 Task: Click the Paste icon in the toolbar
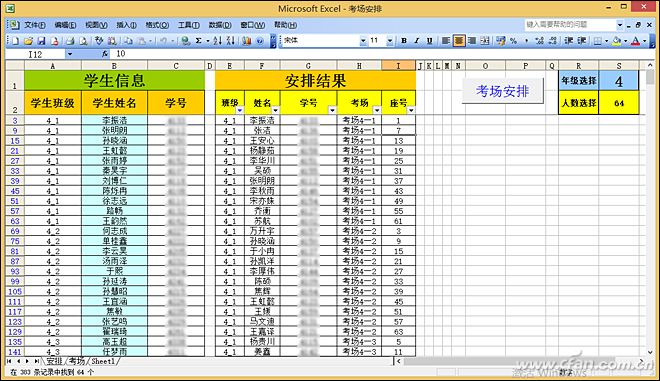pyautogui.click(x=142, y=41)
